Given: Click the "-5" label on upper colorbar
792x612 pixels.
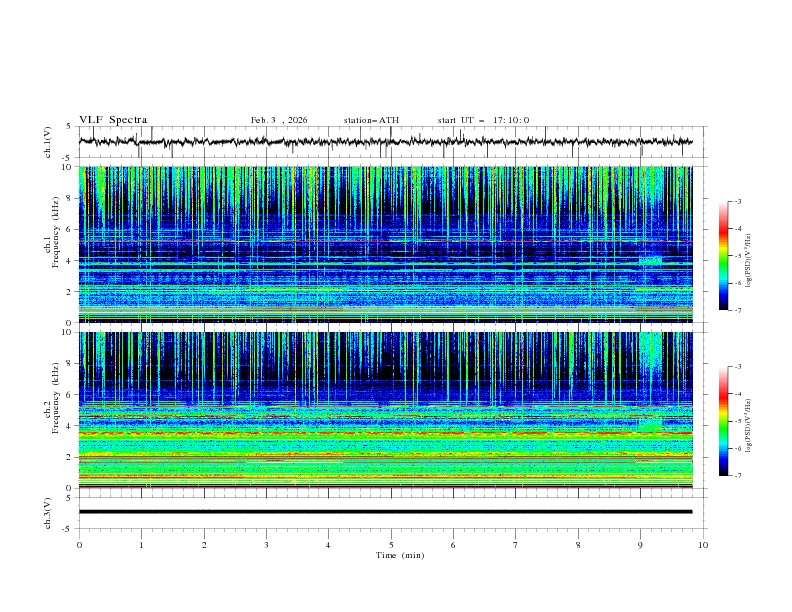Looking at the screenshot, I should click(737, 256).
